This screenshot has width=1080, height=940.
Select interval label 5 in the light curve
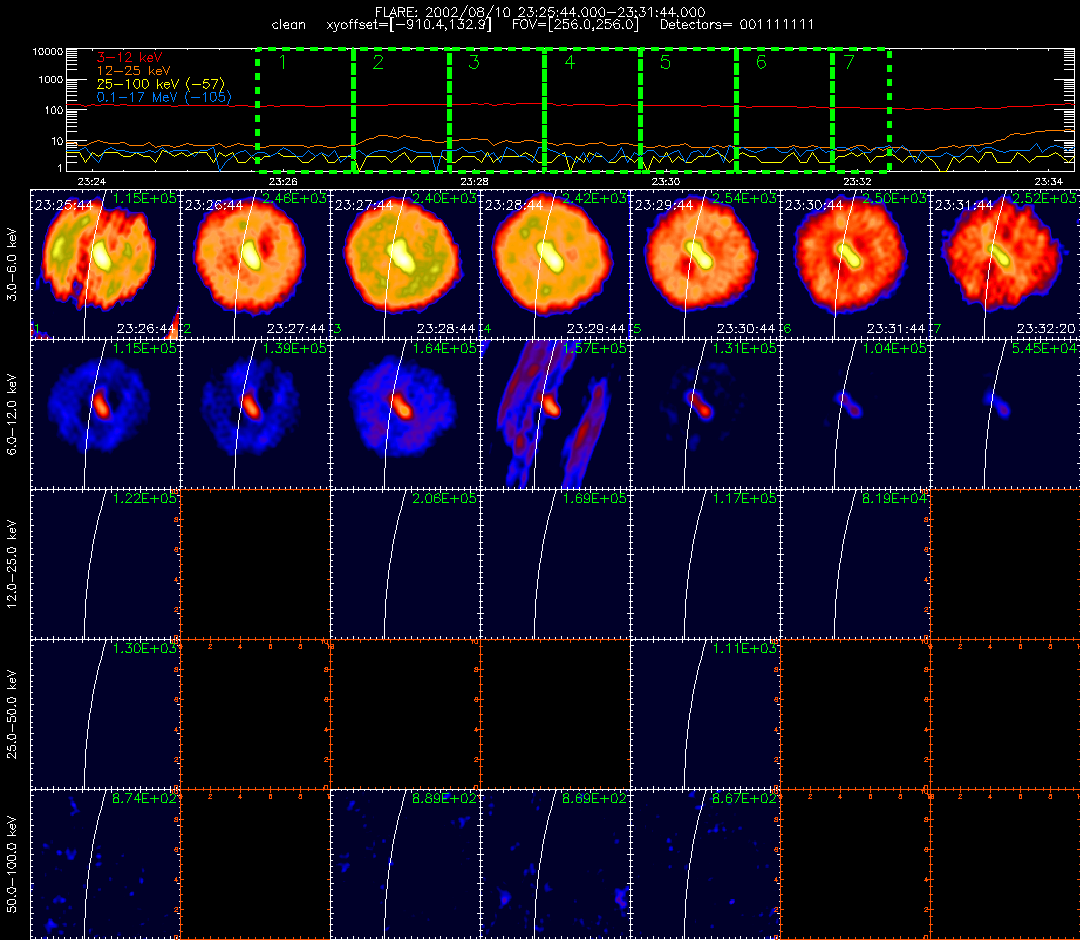pos(665,62)
